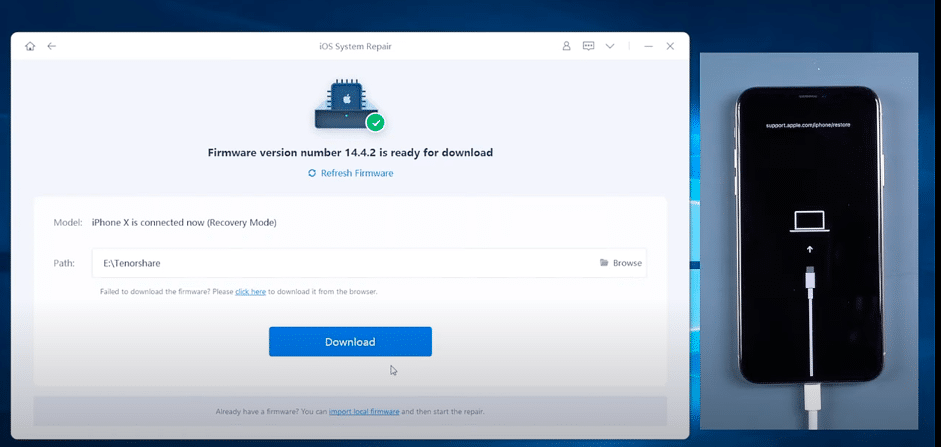Expand the title bar chevron menu
941x447 pixels.
click(x=610, y=46)
